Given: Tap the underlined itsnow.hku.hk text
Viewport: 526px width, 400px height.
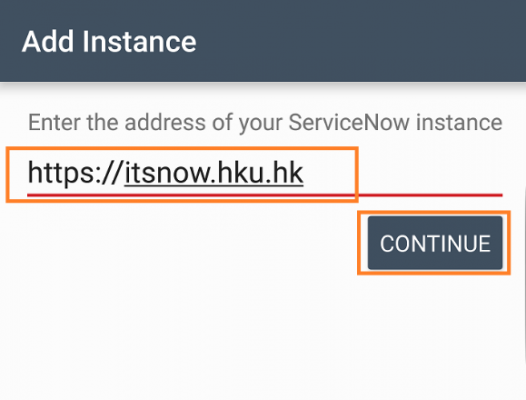Looking at the screenshot, I should pos(214,173).
